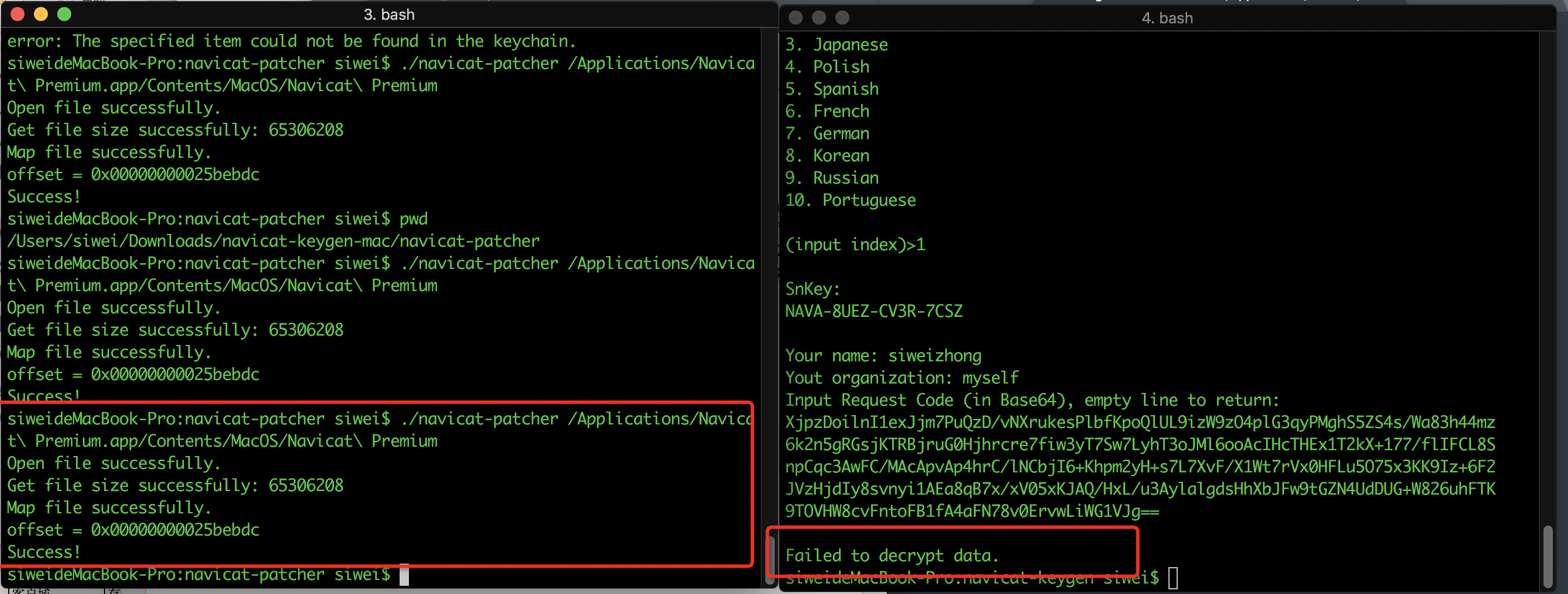Click the Base64 line starting 'JVzHjdIy8svnyi'

tap(1140, 489)
